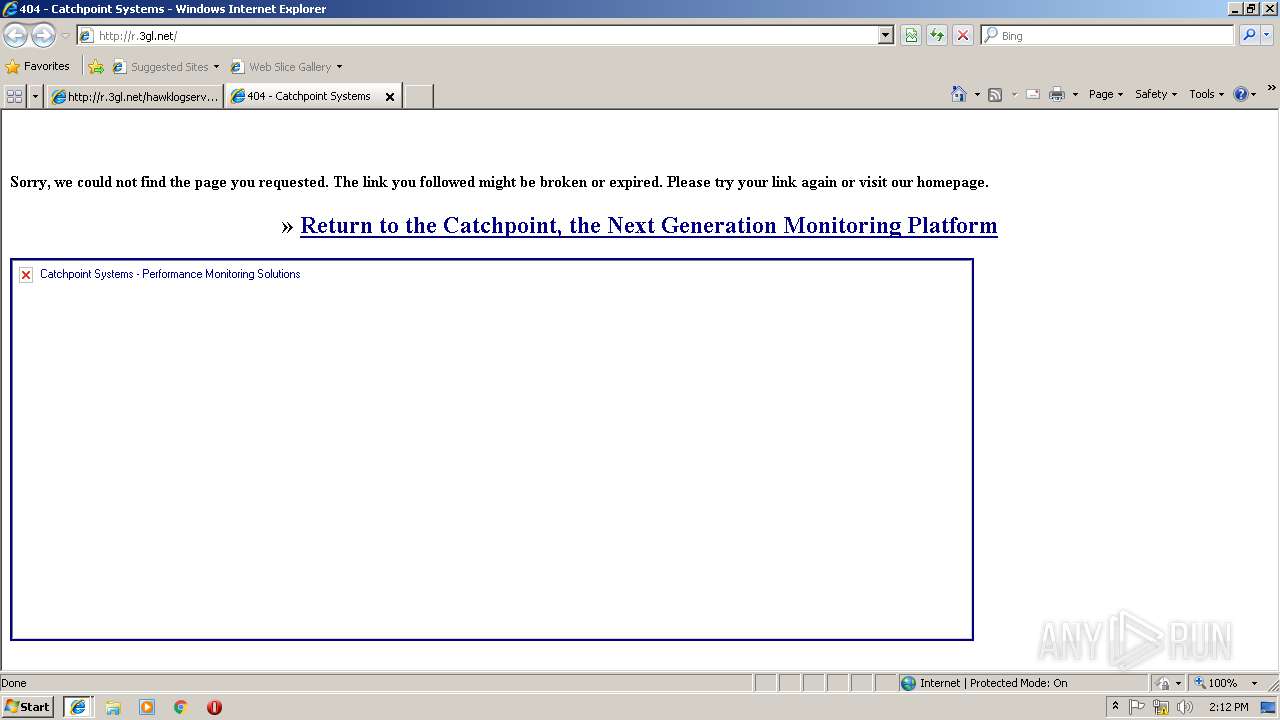Open the Help question mark menu
The height and width of the screenshot is (720, 1280).
click(1244, 94)
